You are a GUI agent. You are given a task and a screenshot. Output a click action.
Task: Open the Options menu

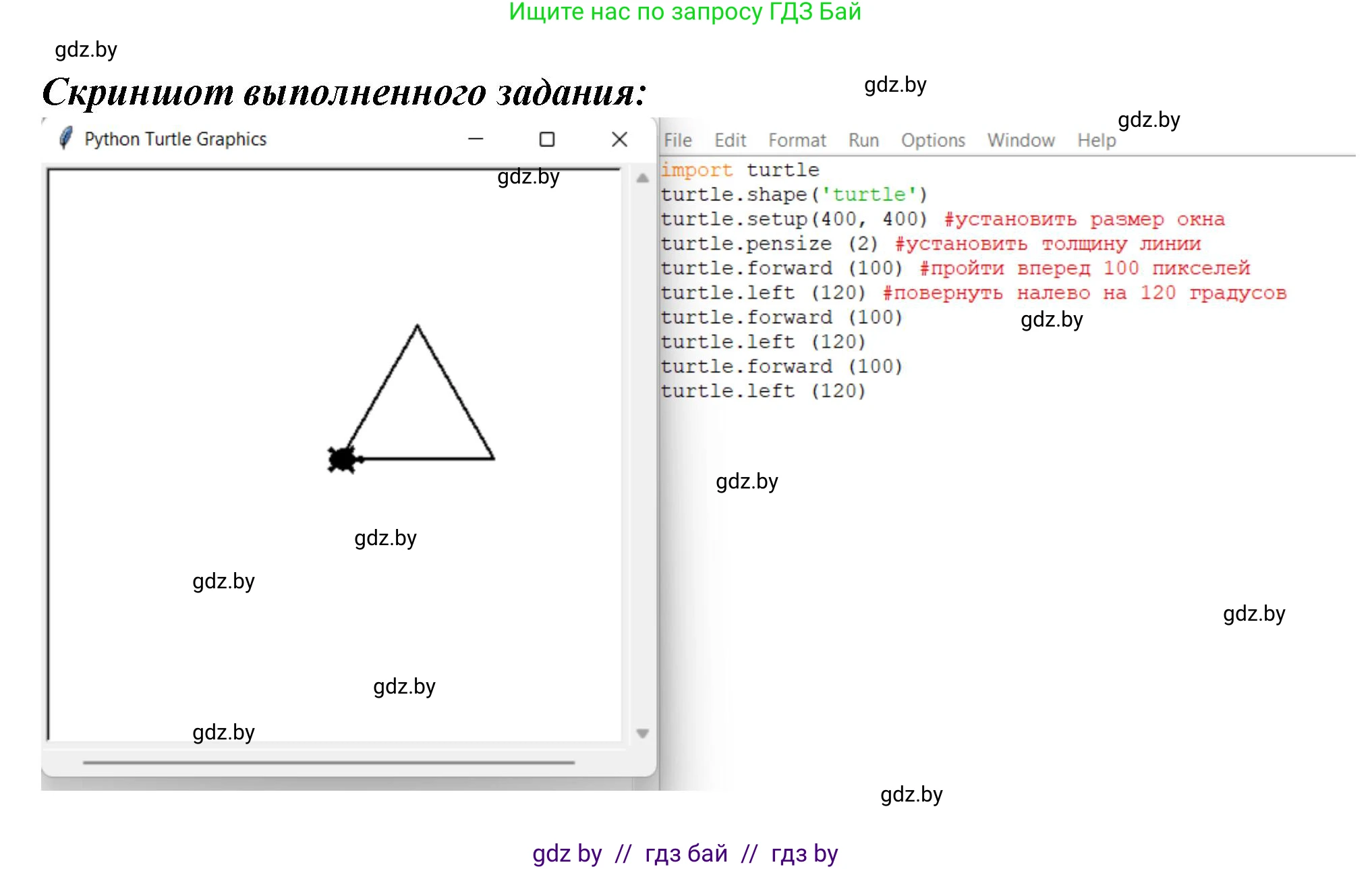coord(933,140)
